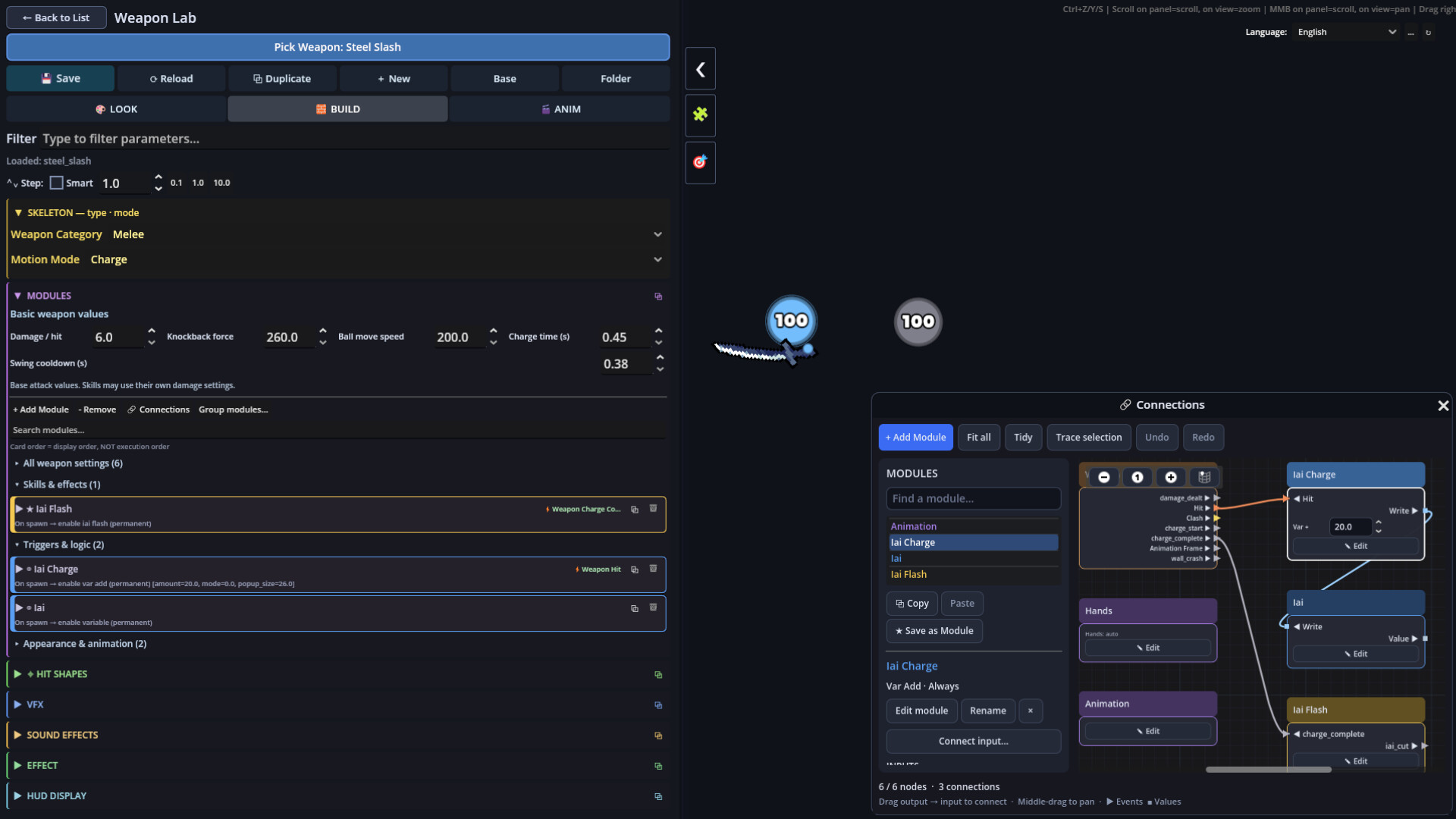Switch to the BUILD tab
The width and height of the screenshot is (1456, 819).
pyautogui.click(x=337, y=109)
